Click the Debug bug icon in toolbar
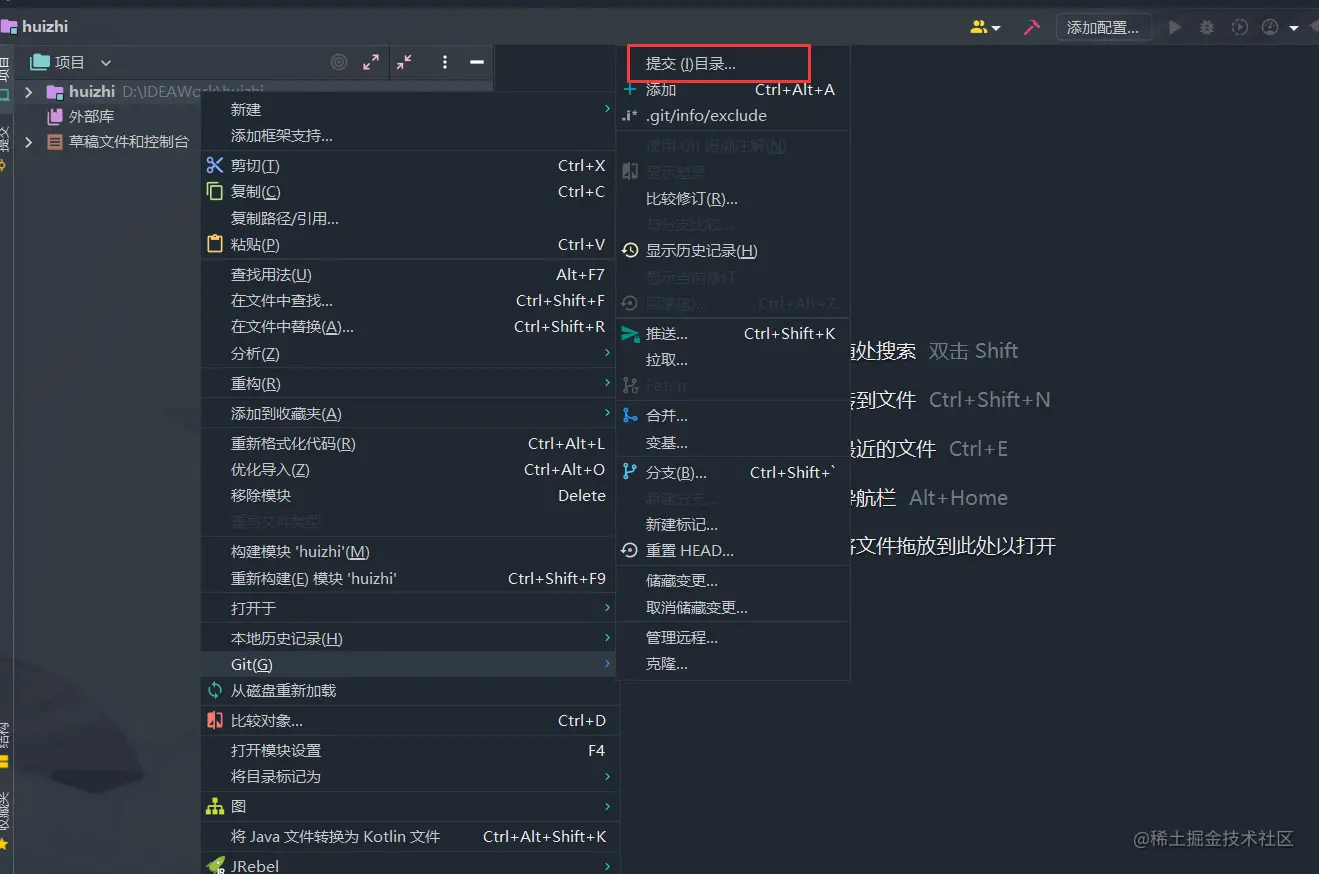The image size is (1319, 874). click(1208, 27)
